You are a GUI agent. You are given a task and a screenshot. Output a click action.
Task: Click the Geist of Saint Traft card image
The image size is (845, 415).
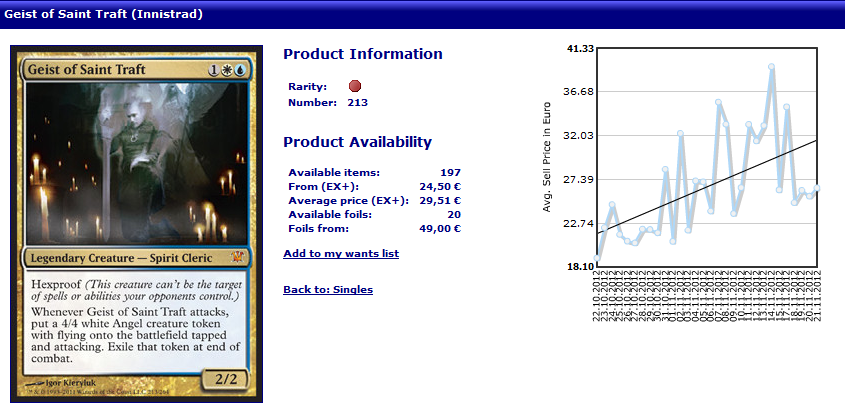136,224
